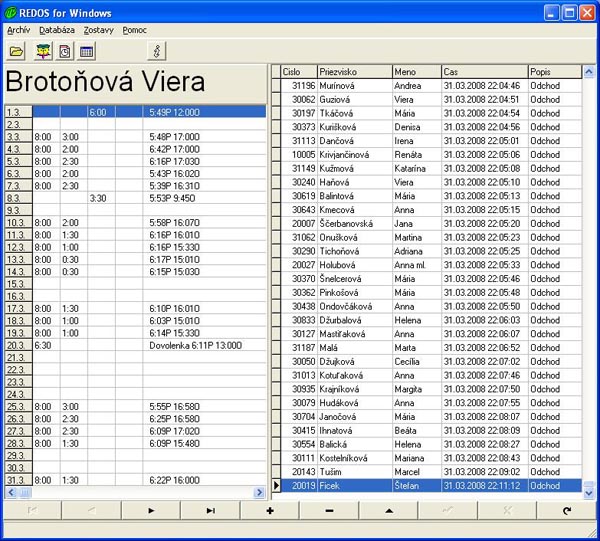Image resolution: width=600 pixels, height=541 pixels.
Task: Click the refresh button in navigator
Action: (568, 510)
